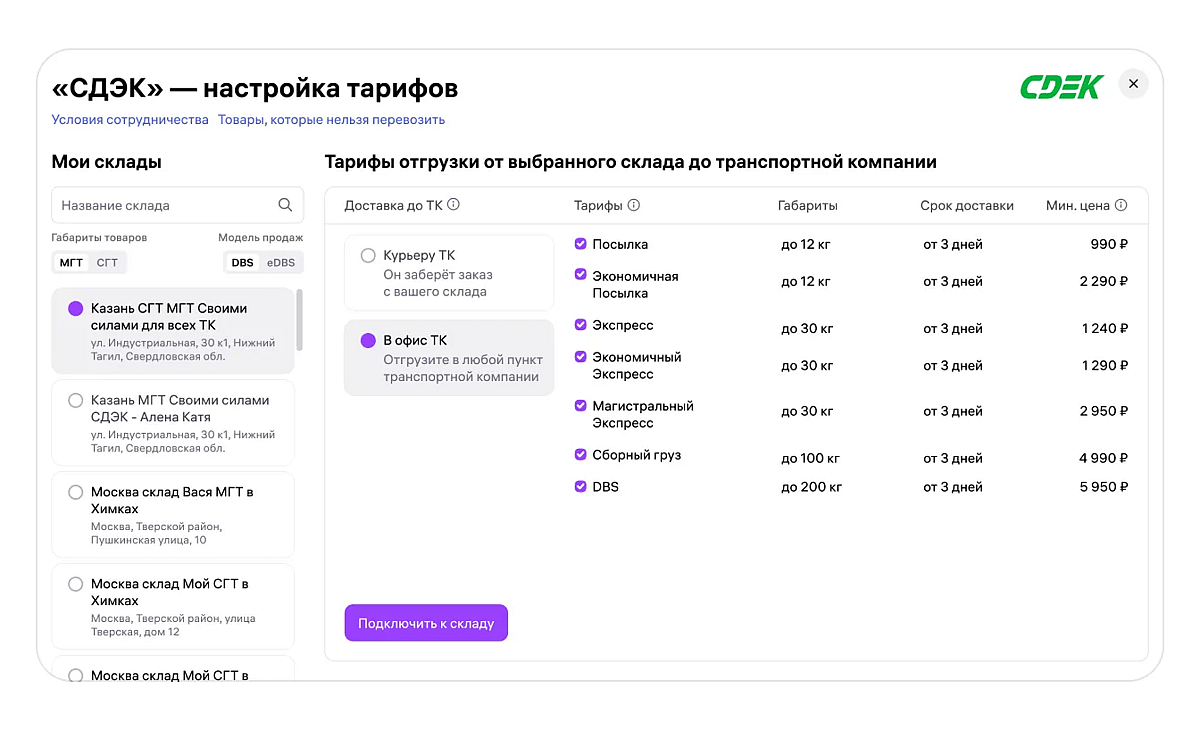Switch sales model to eDBS

(x=281, y=263)
